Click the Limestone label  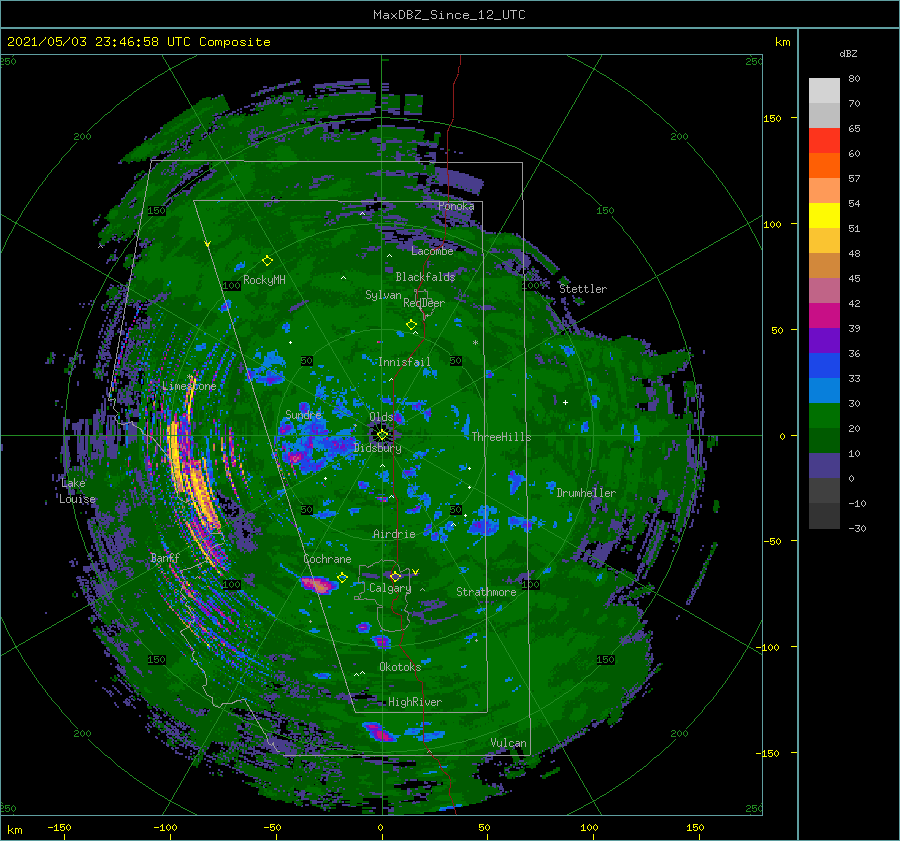point(189,386)
